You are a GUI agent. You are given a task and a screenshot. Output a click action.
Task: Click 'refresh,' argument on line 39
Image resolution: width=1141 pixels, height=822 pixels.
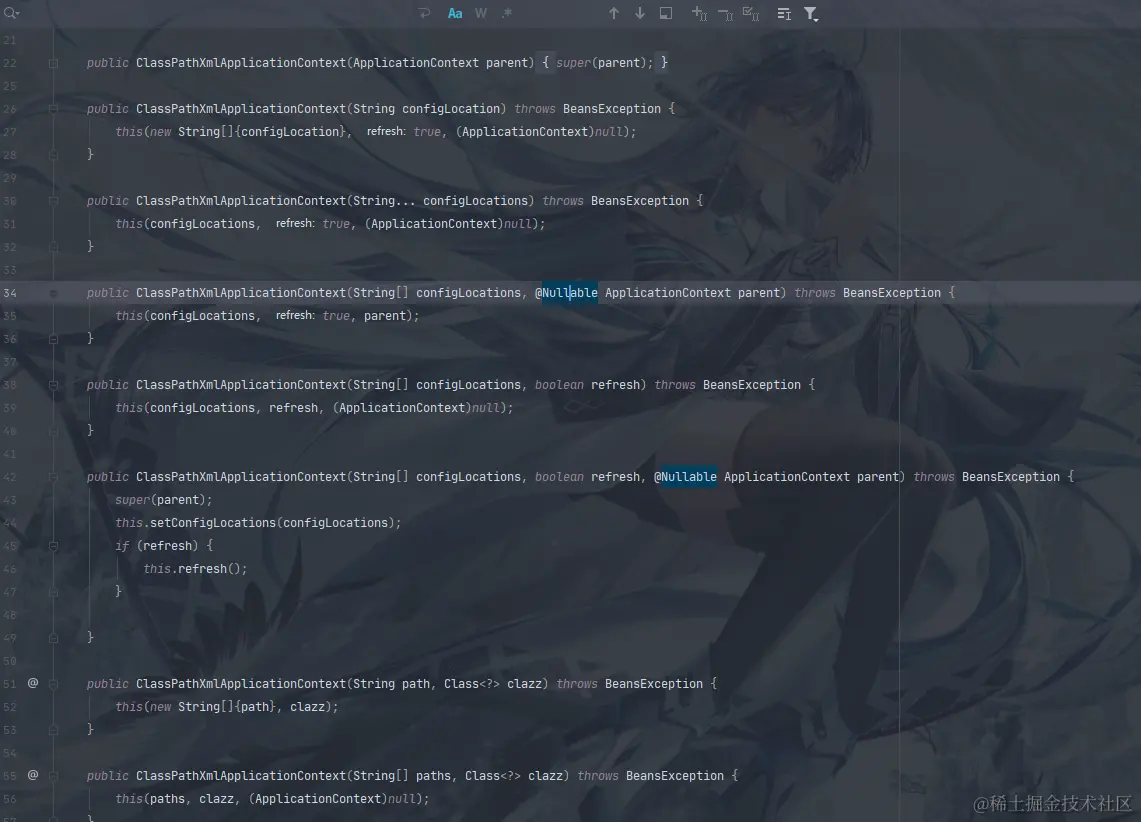tap(297, 408)
